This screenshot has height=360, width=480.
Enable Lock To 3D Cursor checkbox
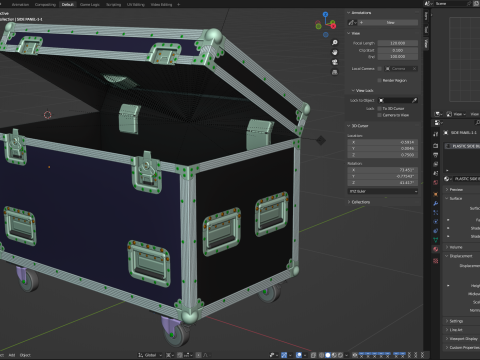(379, 108)
